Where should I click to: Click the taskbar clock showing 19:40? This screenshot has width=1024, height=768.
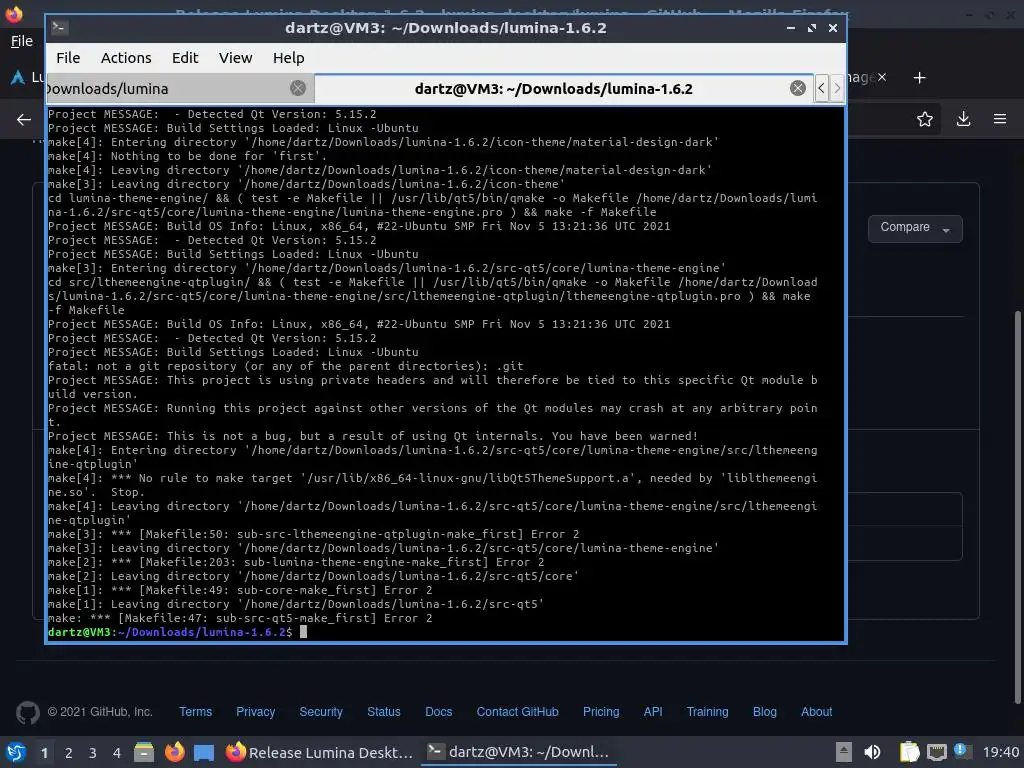click(x=1000, y=752)
